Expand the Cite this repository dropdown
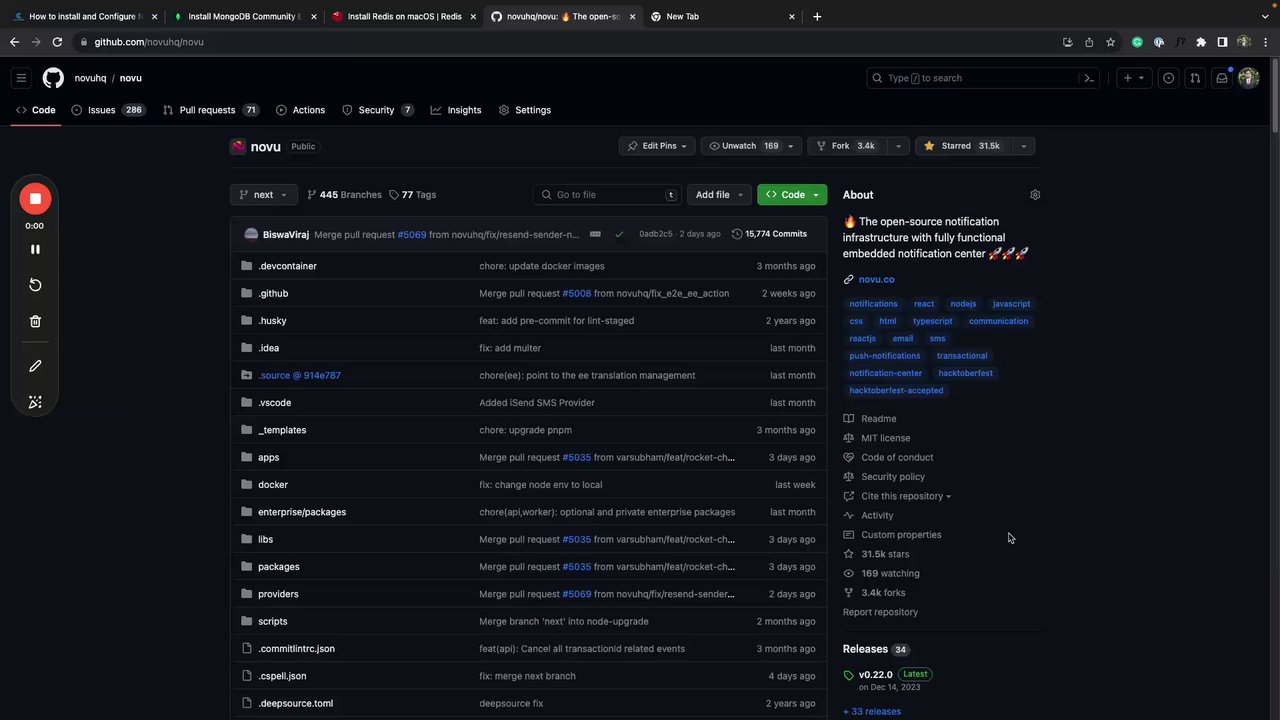The height and width of the screenshot is (720, 1280). 906,496
